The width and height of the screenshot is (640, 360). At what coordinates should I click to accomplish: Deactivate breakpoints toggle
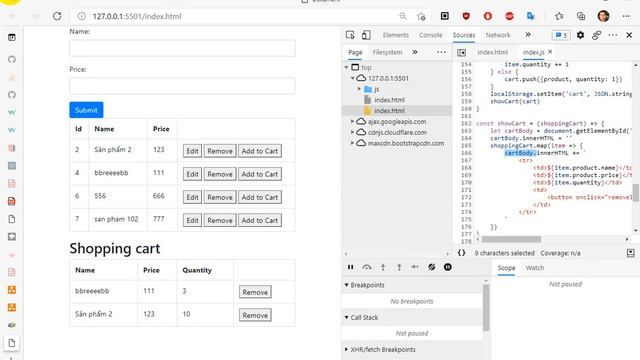tap(431, 267)
